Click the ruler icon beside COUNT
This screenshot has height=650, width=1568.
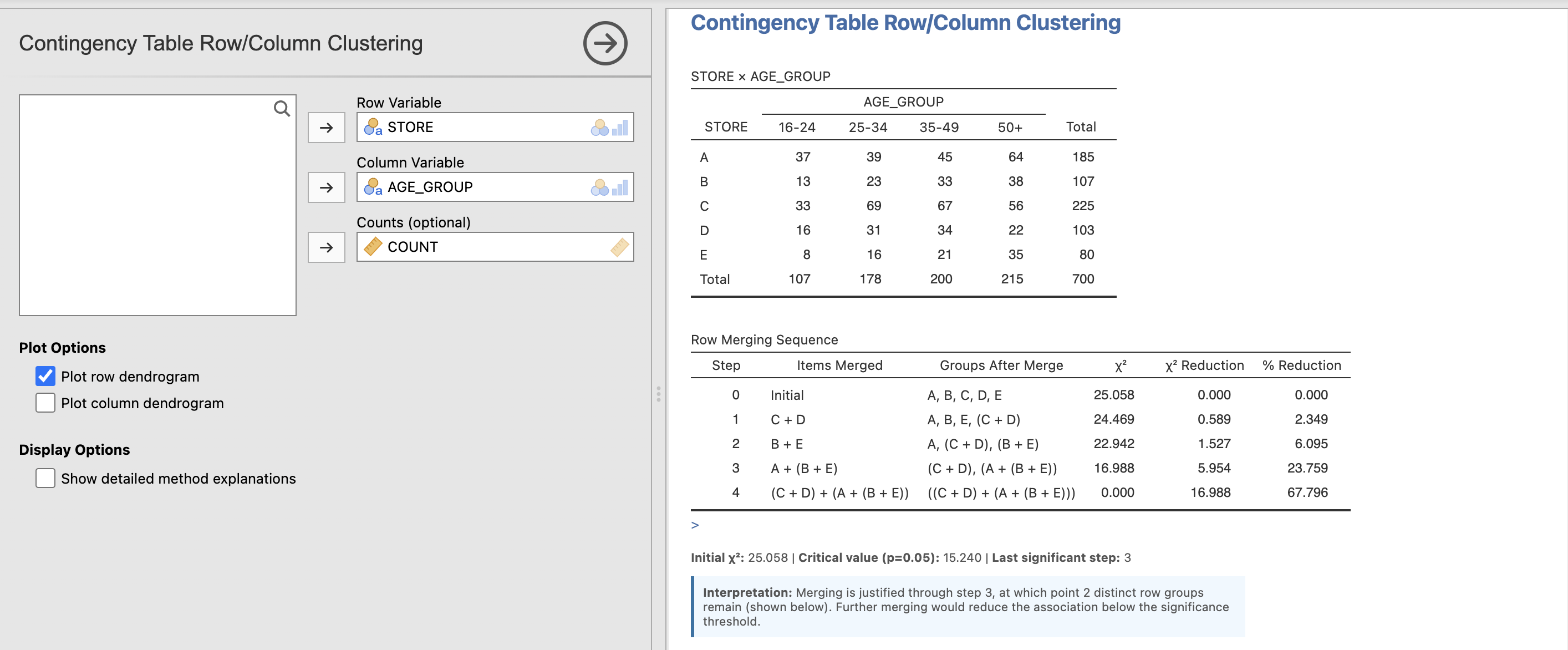(x=373, y=246)
